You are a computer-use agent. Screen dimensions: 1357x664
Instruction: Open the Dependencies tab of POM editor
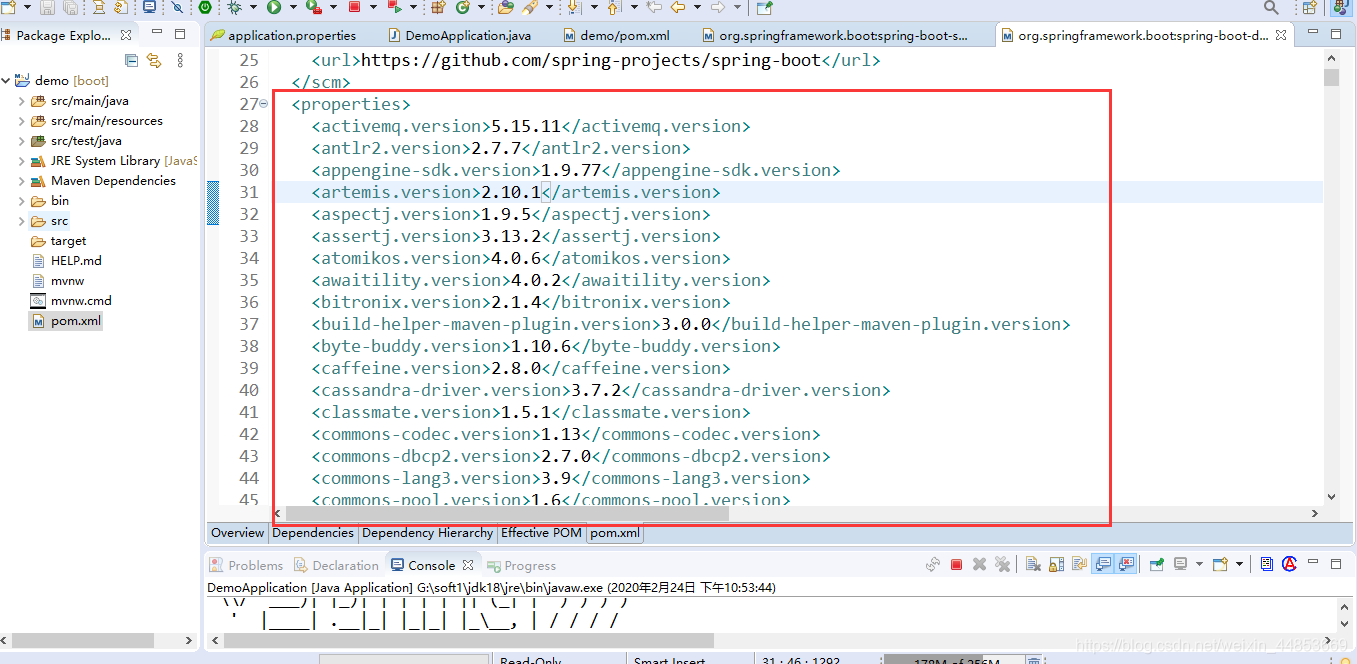313,533
